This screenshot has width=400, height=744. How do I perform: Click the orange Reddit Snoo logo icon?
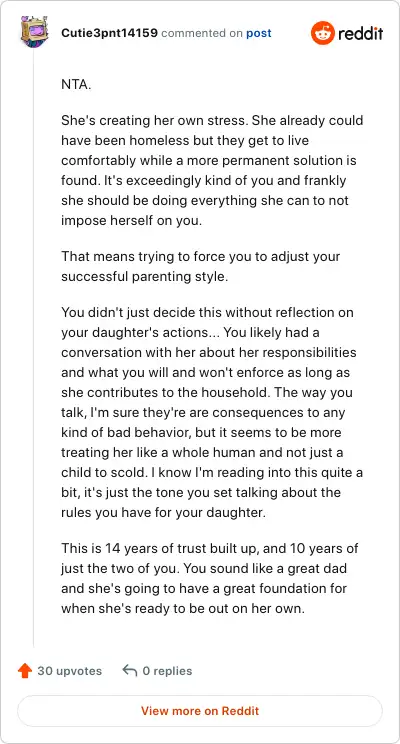click(x=323, y=33)
